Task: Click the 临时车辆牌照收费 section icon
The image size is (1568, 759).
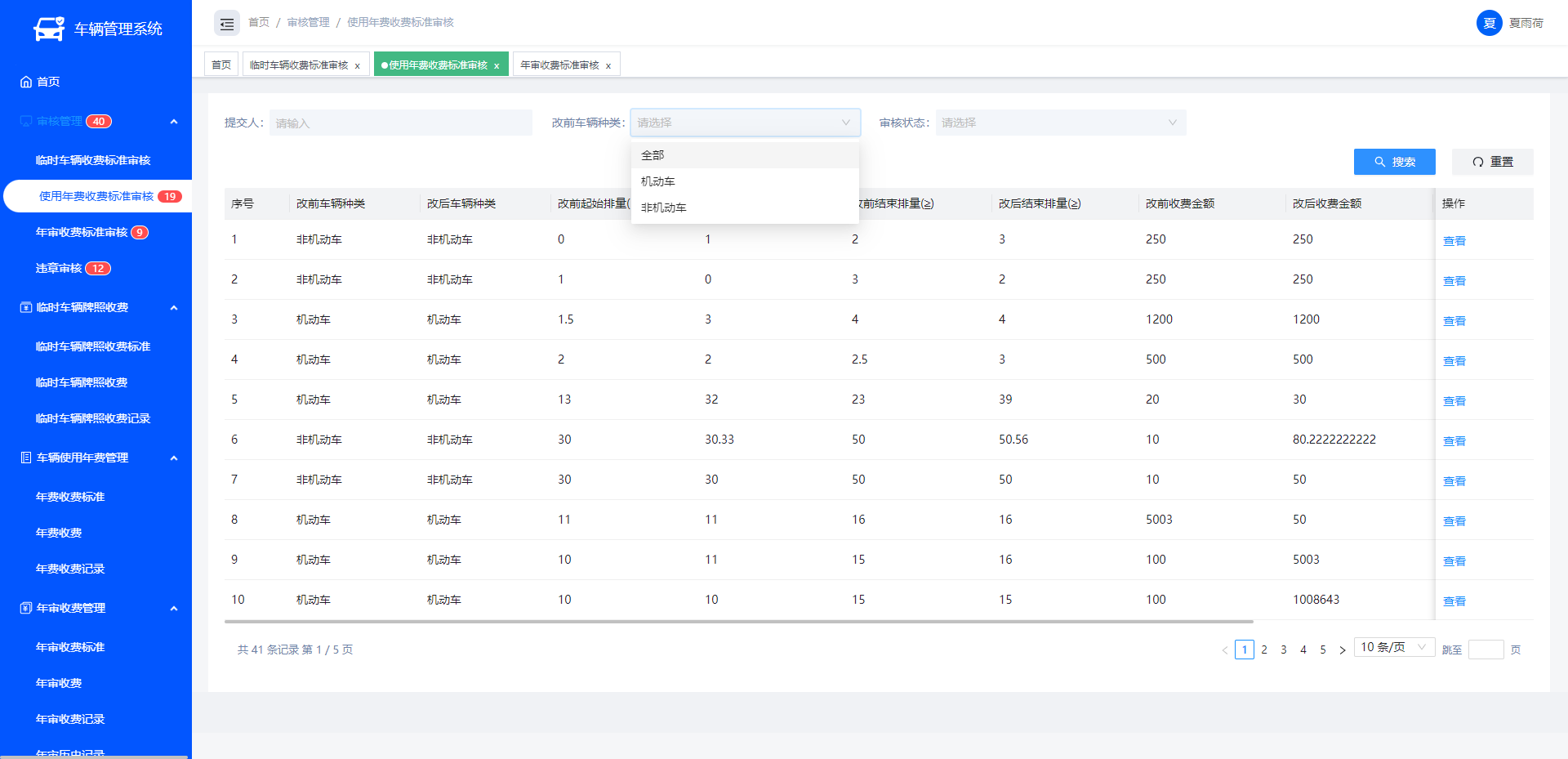Action: [26, 307]
